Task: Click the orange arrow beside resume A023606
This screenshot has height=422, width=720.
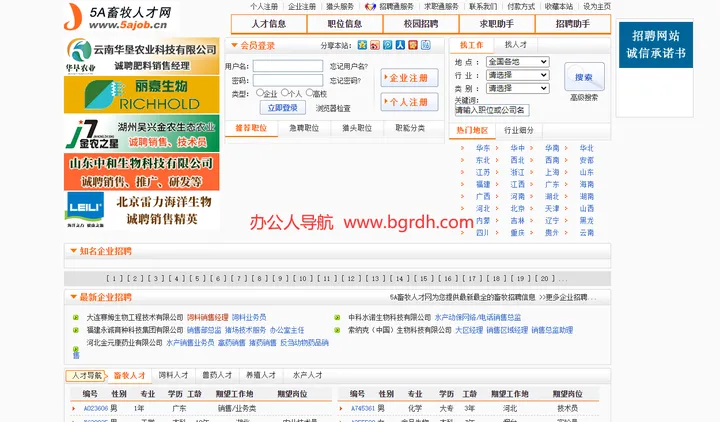Action: [73, 408]
